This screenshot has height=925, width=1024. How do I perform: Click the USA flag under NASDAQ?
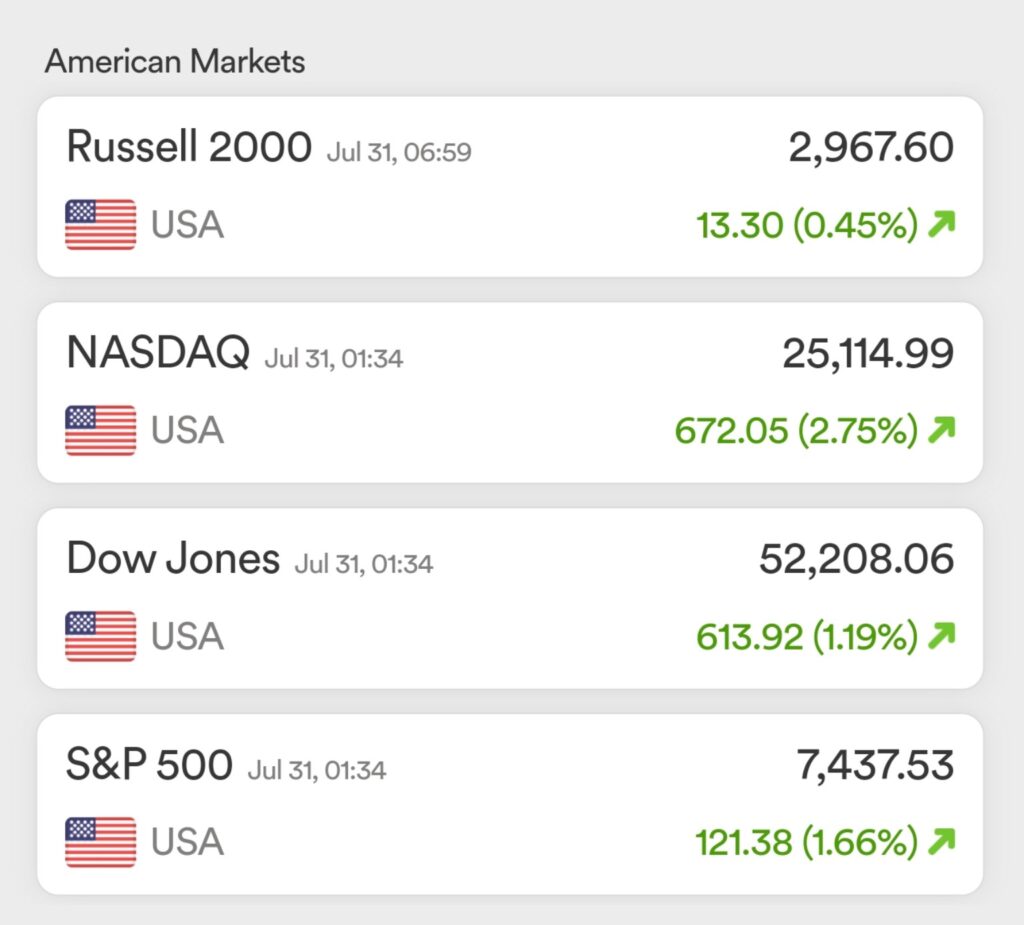(101, 430)
